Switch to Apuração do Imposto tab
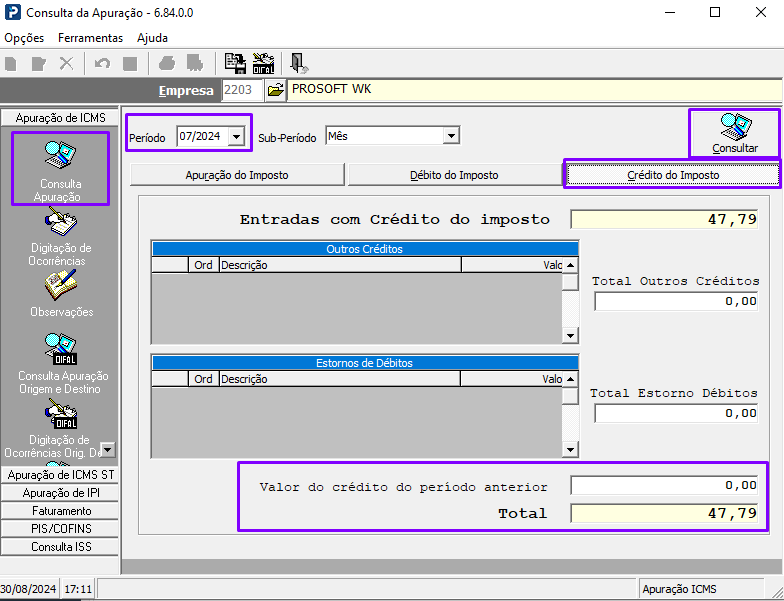784x601 pixels. pyautogui.click(x=237, y=175)
